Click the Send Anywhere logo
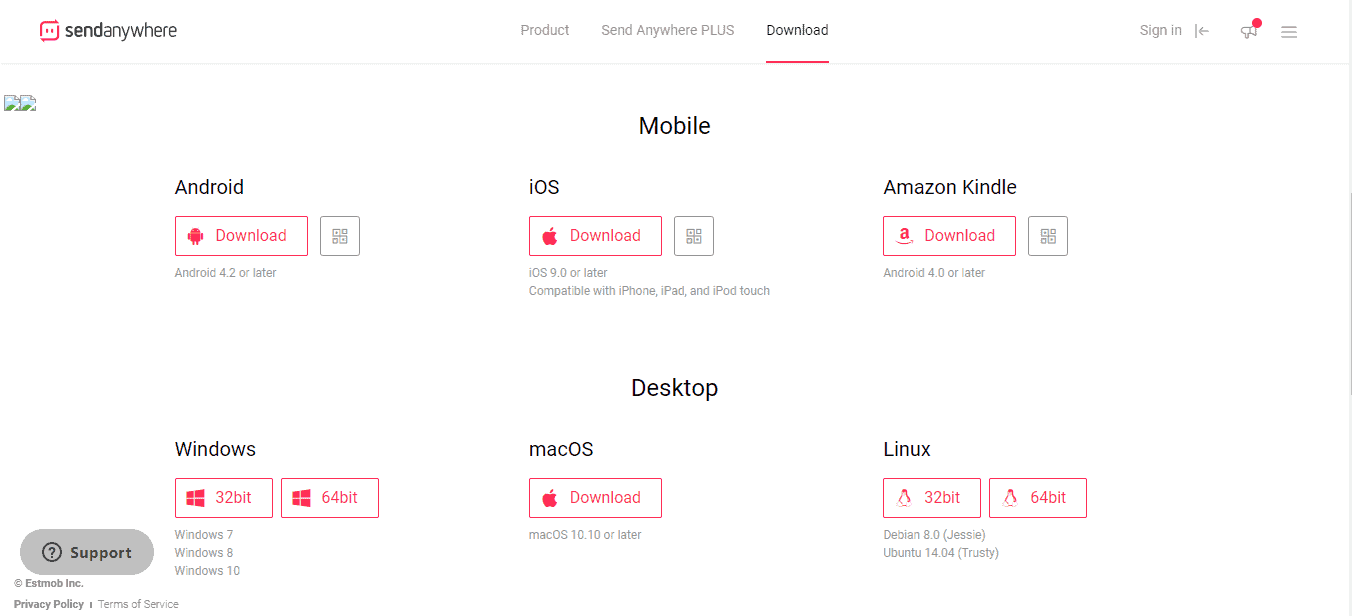Screen dimensions: 1352x616 [108, 31]
